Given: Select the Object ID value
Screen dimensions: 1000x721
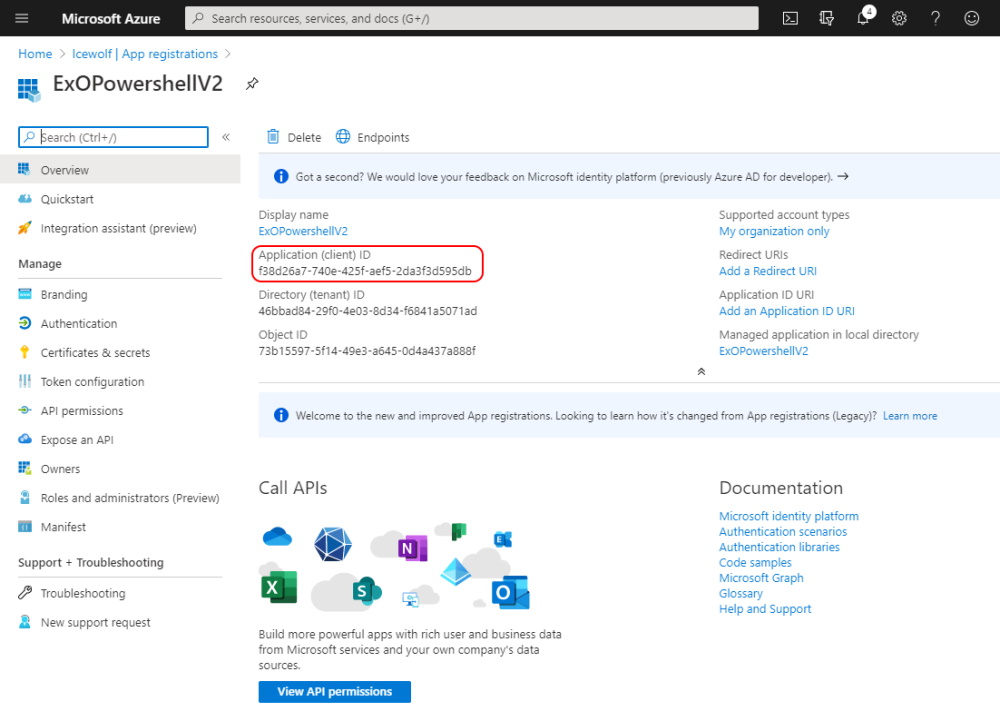Looking at the screenshot, I should pyautogui.click(x=367, y=351).
